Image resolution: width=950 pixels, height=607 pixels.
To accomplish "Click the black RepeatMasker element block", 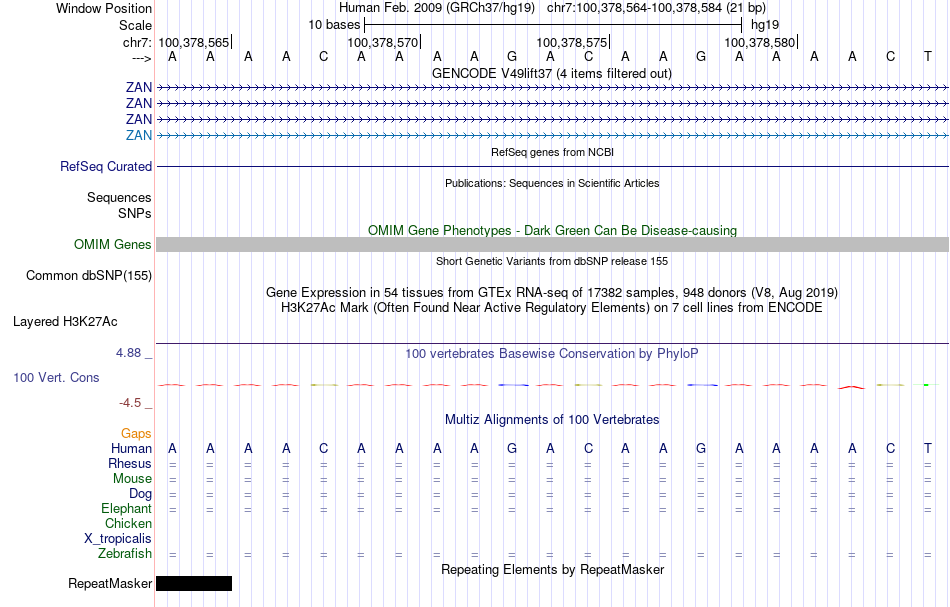I will [x=194, y=583].
